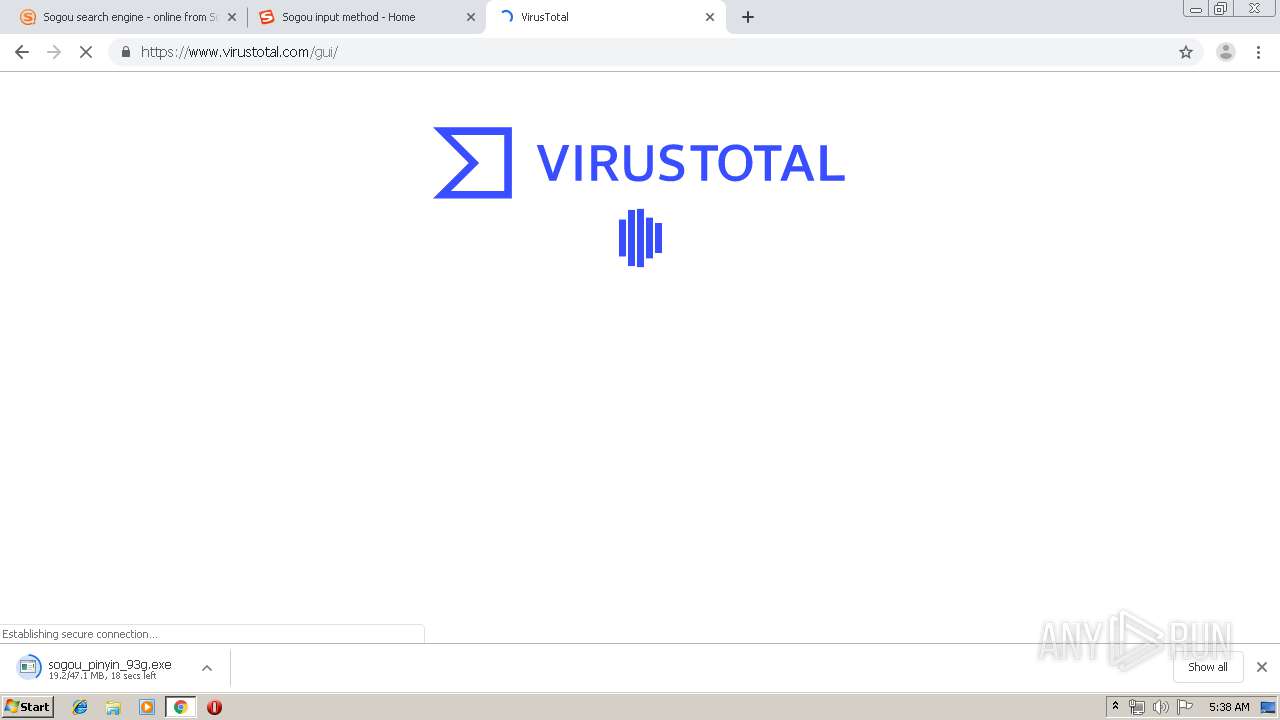
Task: Switch to Sogou search engine tab
Action: tap(128, 17)
